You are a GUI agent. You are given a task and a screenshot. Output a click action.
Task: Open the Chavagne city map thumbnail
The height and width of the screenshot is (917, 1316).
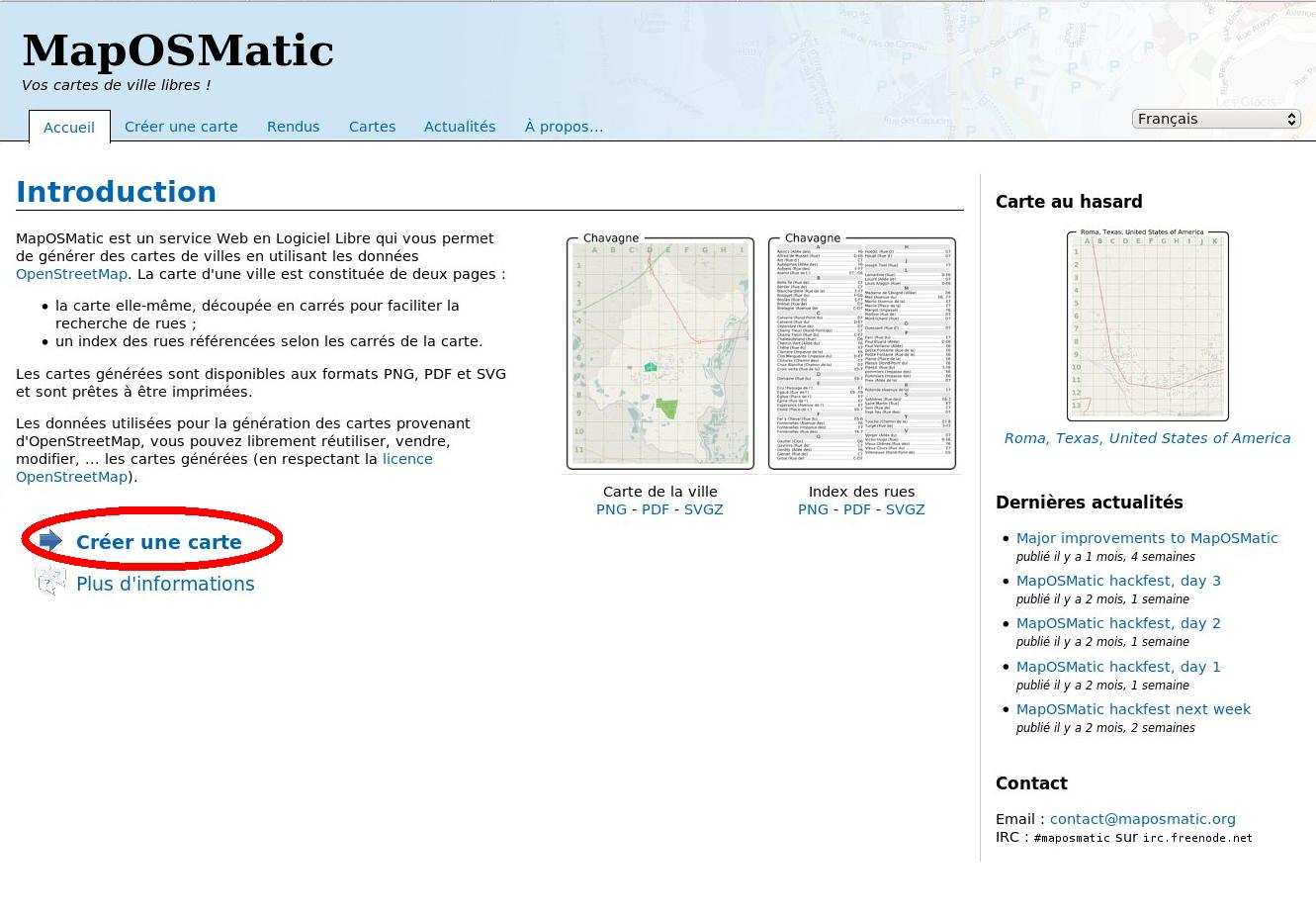(x=660, y=352)
